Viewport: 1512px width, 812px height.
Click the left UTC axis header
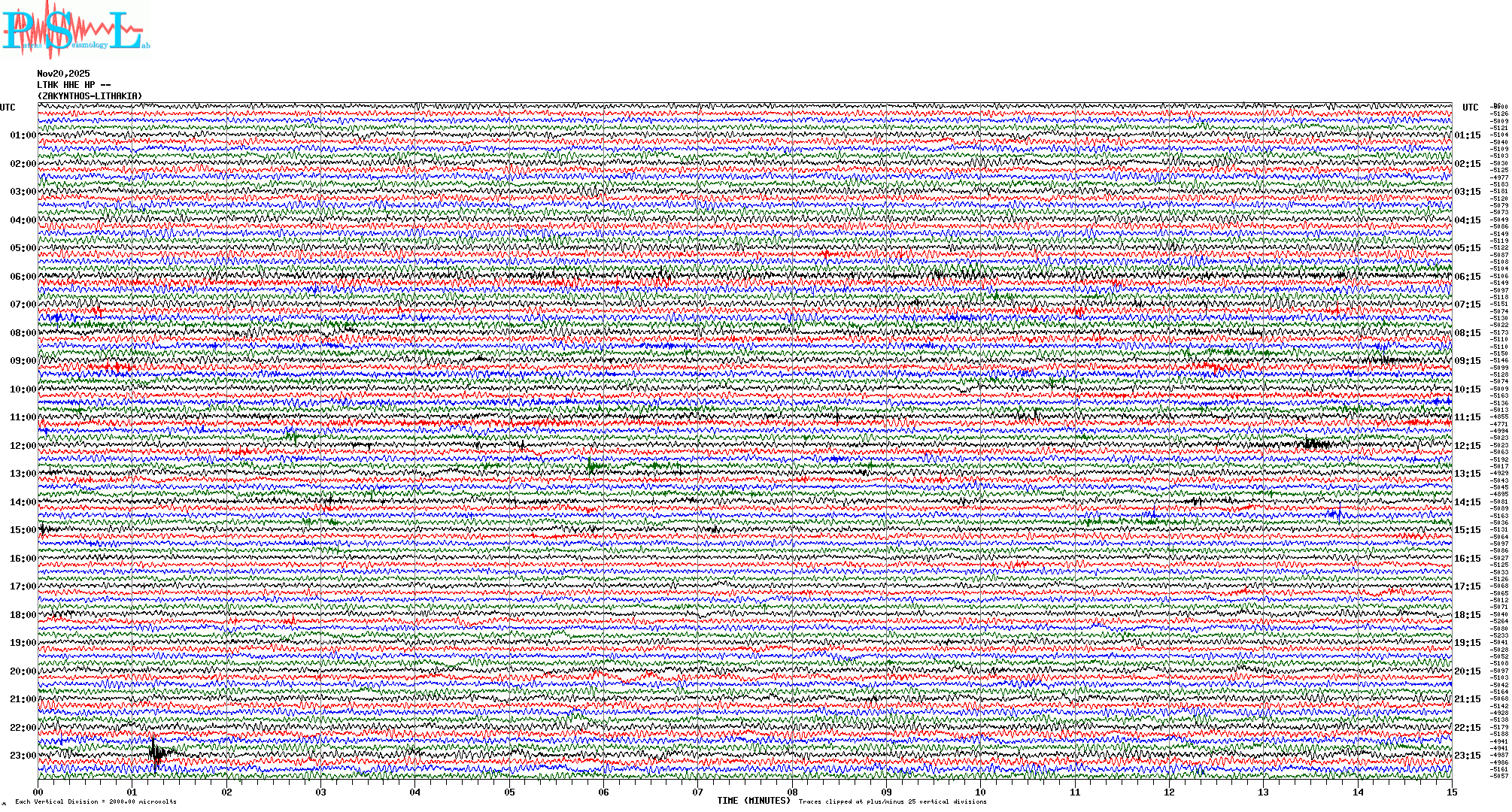point(8,108)
